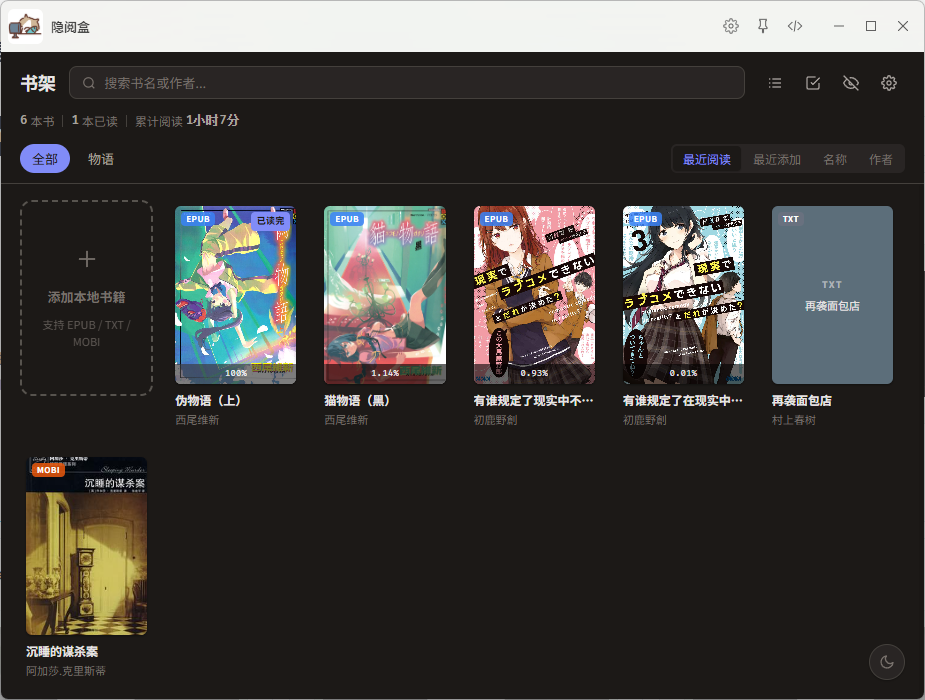Click 添加本地书籍 label
The width and height of the screenshot is (925, 700).
coord(87,297)
